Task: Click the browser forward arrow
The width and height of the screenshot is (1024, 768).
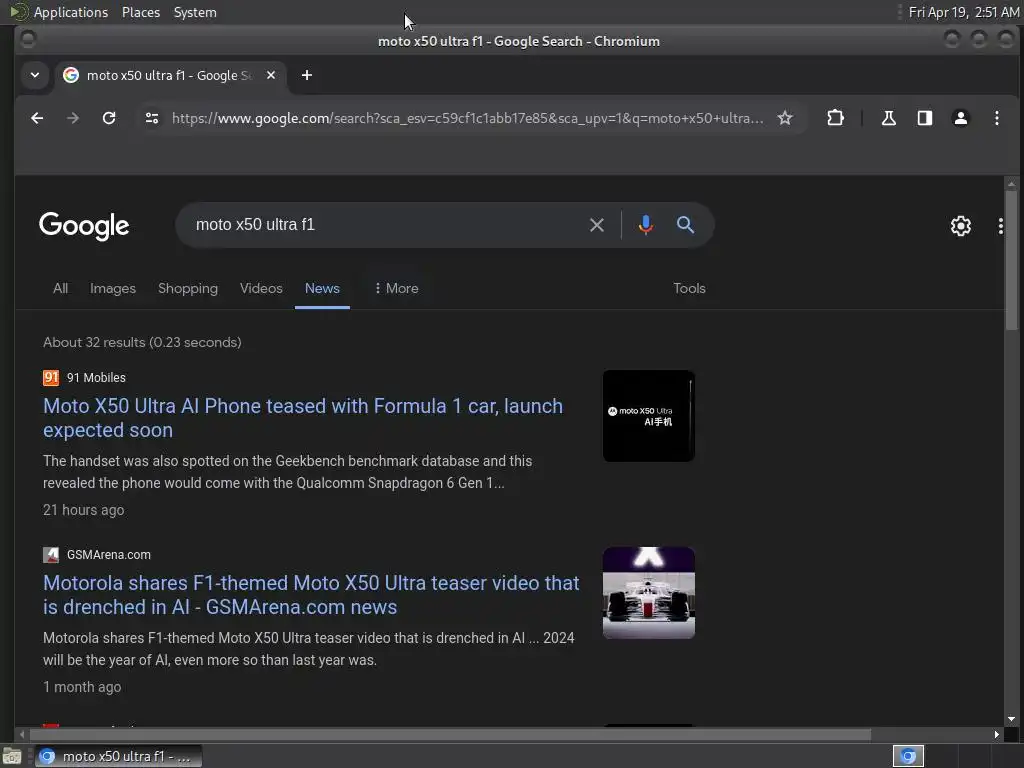Action: 72,118
